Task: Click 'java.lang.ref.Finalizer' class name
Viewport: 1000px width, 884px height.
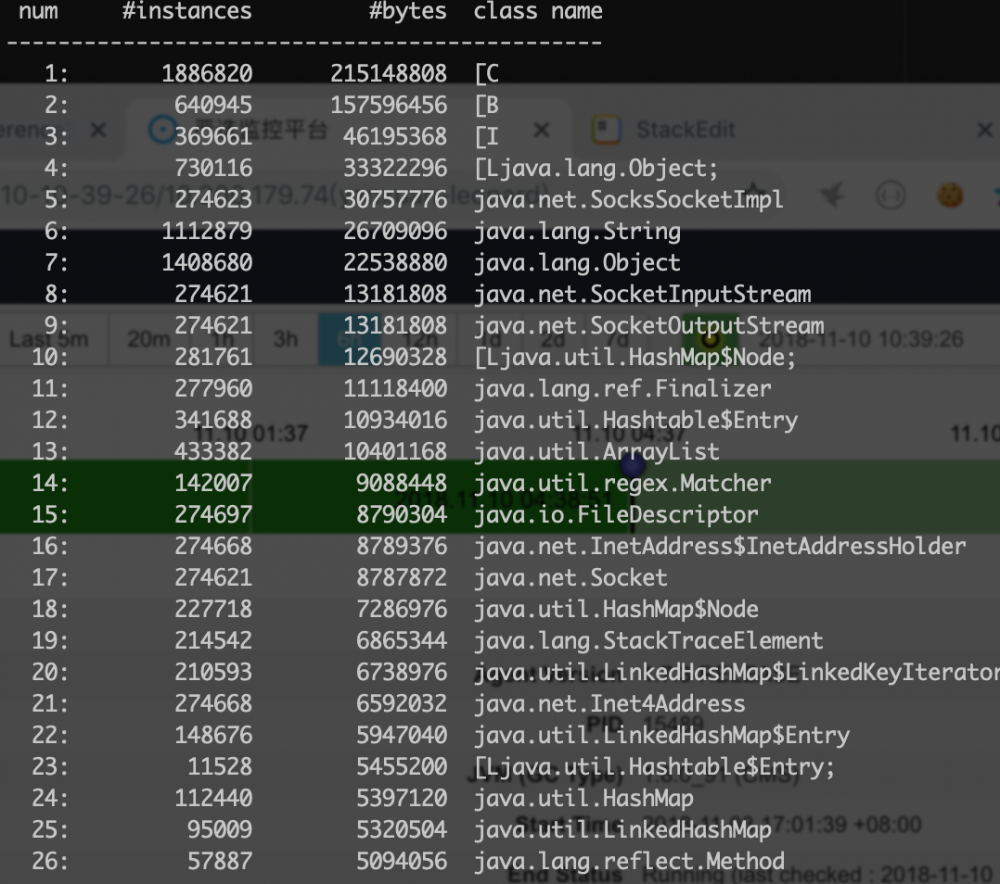Action: pos(622,388)
